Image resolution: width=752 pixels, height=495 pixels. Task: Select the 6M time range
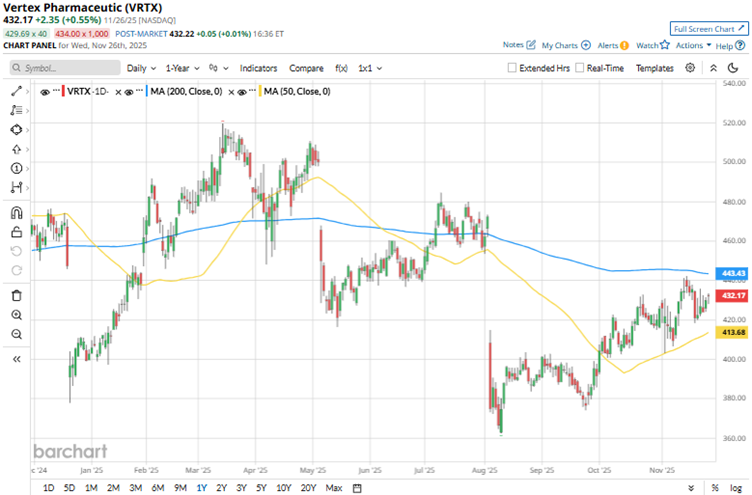point(158,487)
